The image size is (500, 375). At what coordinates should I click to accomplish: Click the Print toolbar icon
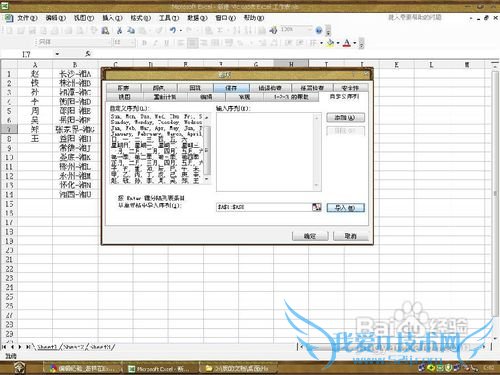(68, 31)
